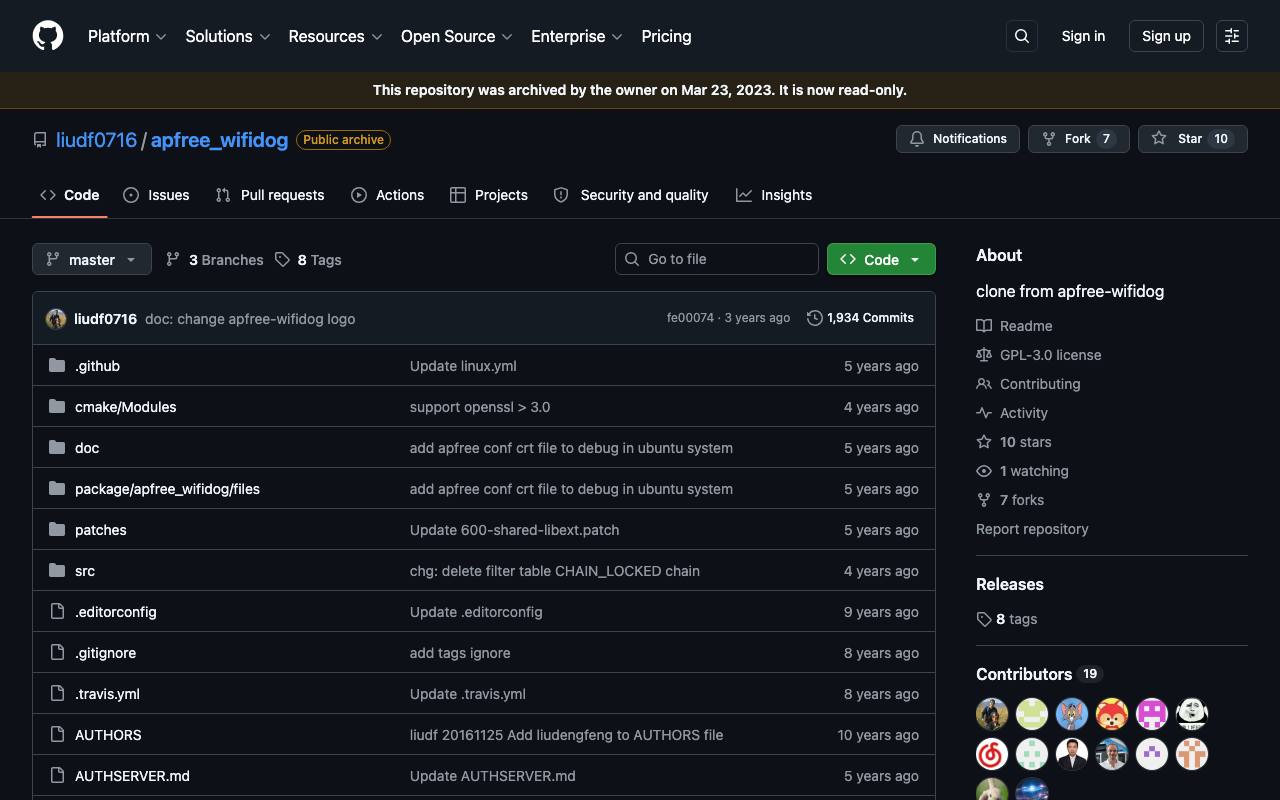Viewport: 1280px width, 800px height.
Task: Open the green Code dropdown button
Action: [881, 259]
